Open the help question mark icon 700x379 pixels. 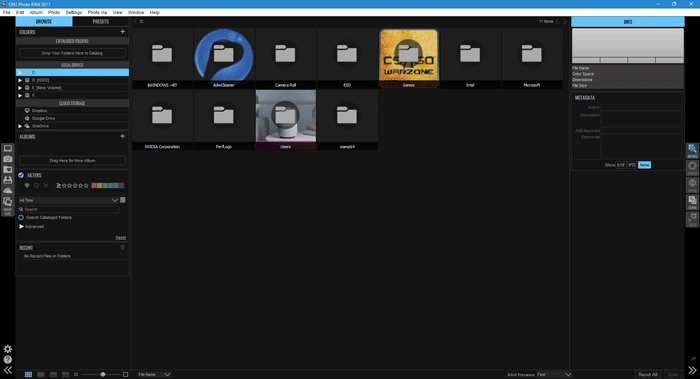8,359
